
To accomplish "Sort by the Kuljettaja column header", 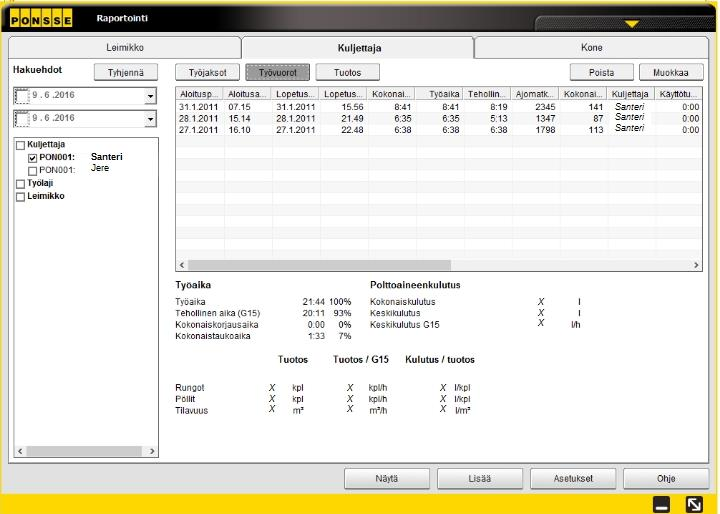I will (x=630, y=94).
